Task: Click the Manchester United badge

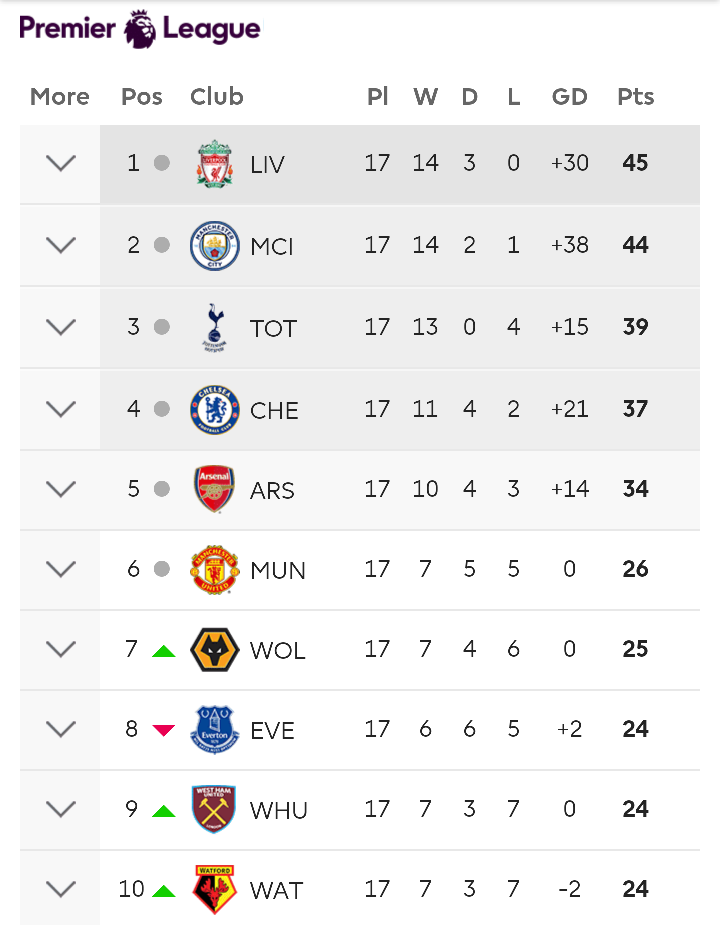Action: [x=215, y=569]
